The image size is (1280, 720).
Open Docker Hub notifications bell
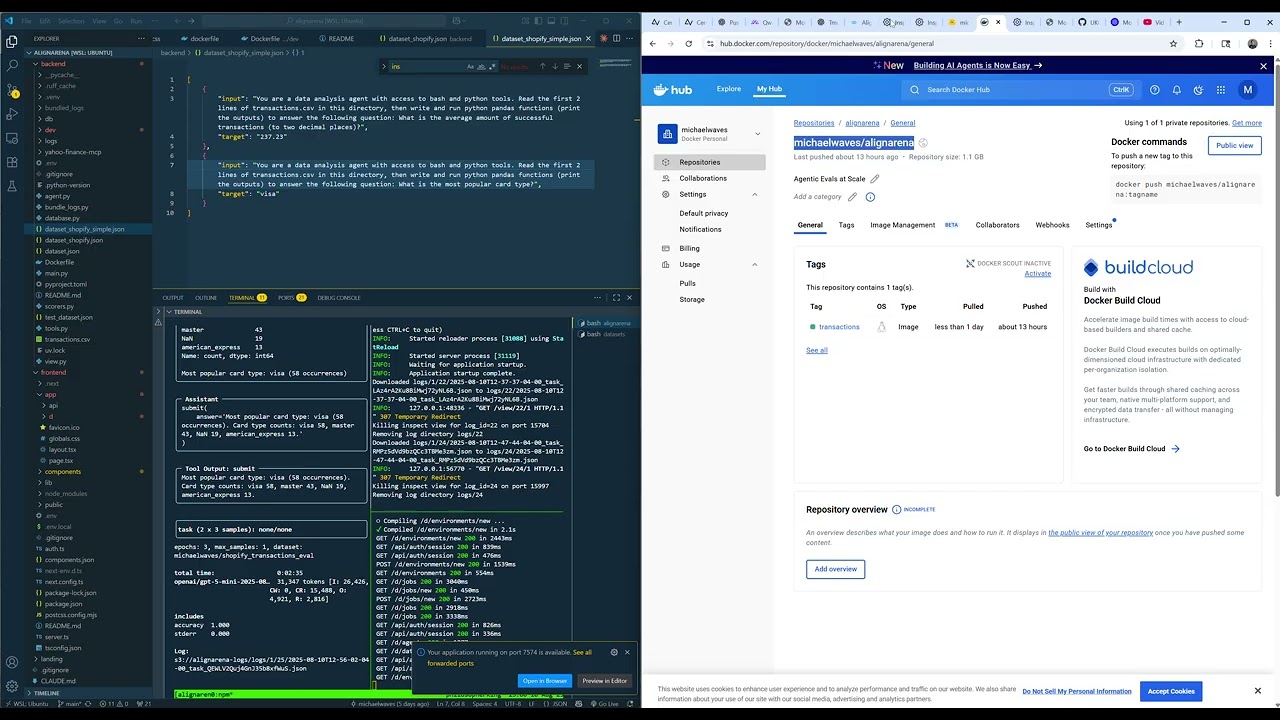click(1177, 89)
